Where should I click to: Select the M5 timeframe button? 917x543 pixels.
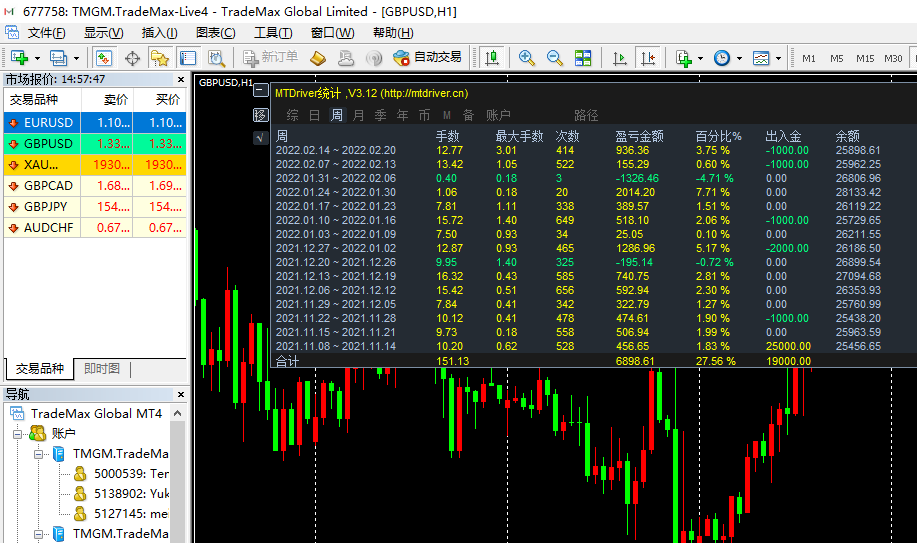click(x=837, y=59)
